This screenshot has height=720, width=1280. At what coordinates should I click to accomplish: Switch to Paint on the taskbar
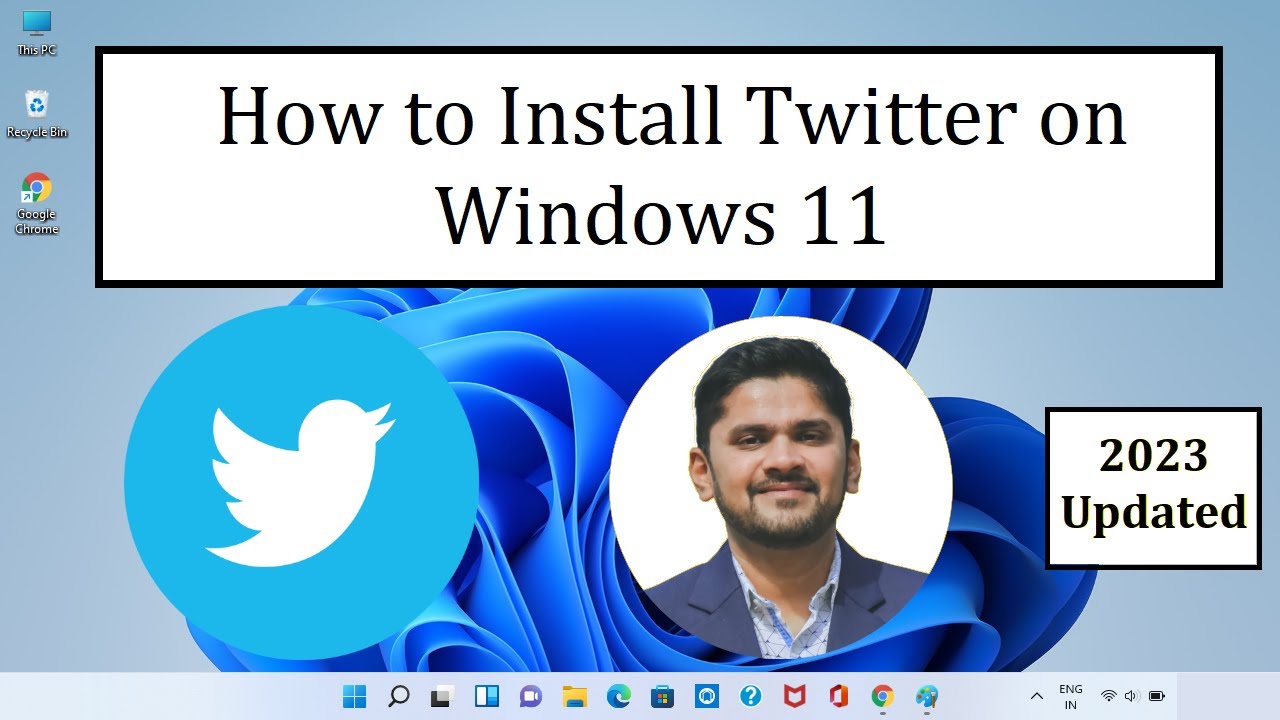927,696
